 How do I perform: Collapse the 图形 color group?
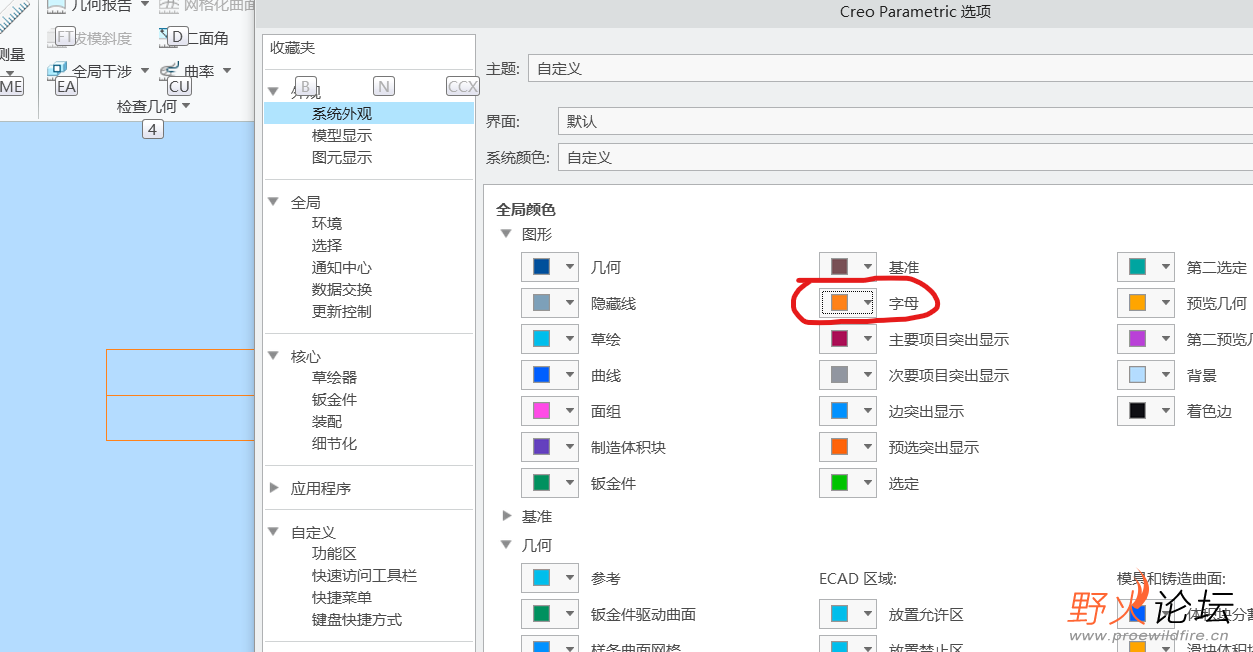(x=506, y=234)
